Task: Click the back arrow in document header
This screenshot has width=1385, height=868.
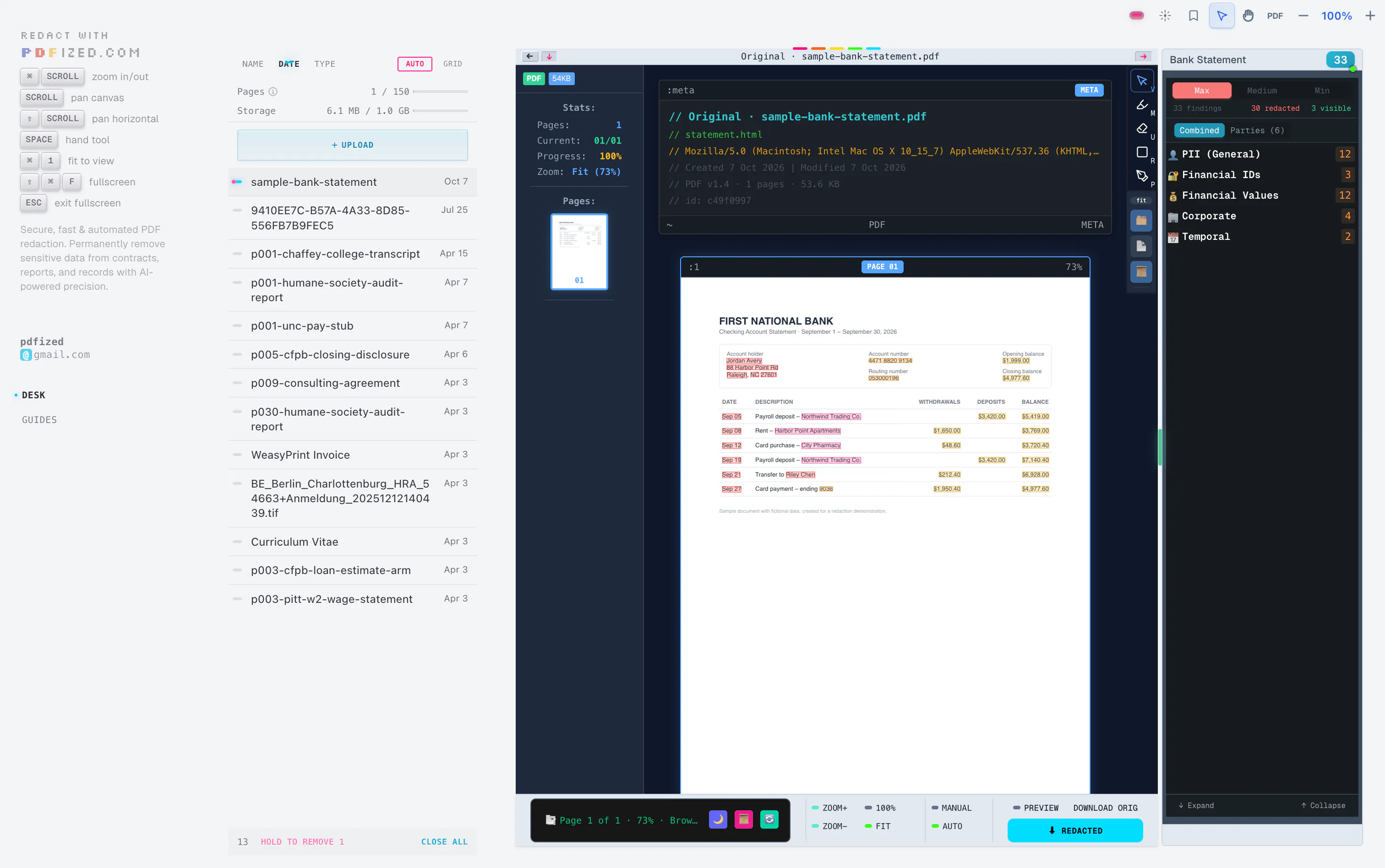Action: click(x=529, y=56)
